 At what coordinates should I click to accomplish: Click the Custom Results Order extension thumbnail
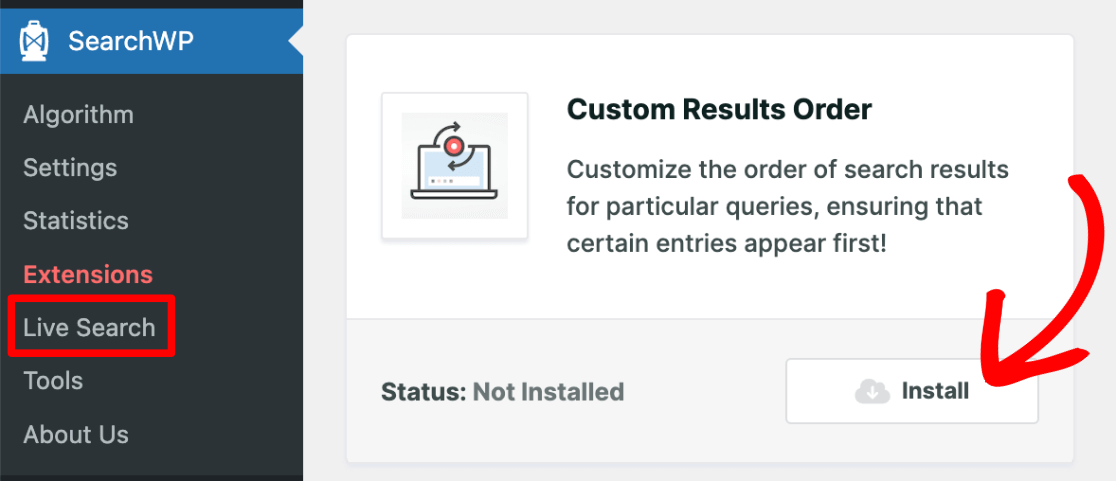(454, 166)
